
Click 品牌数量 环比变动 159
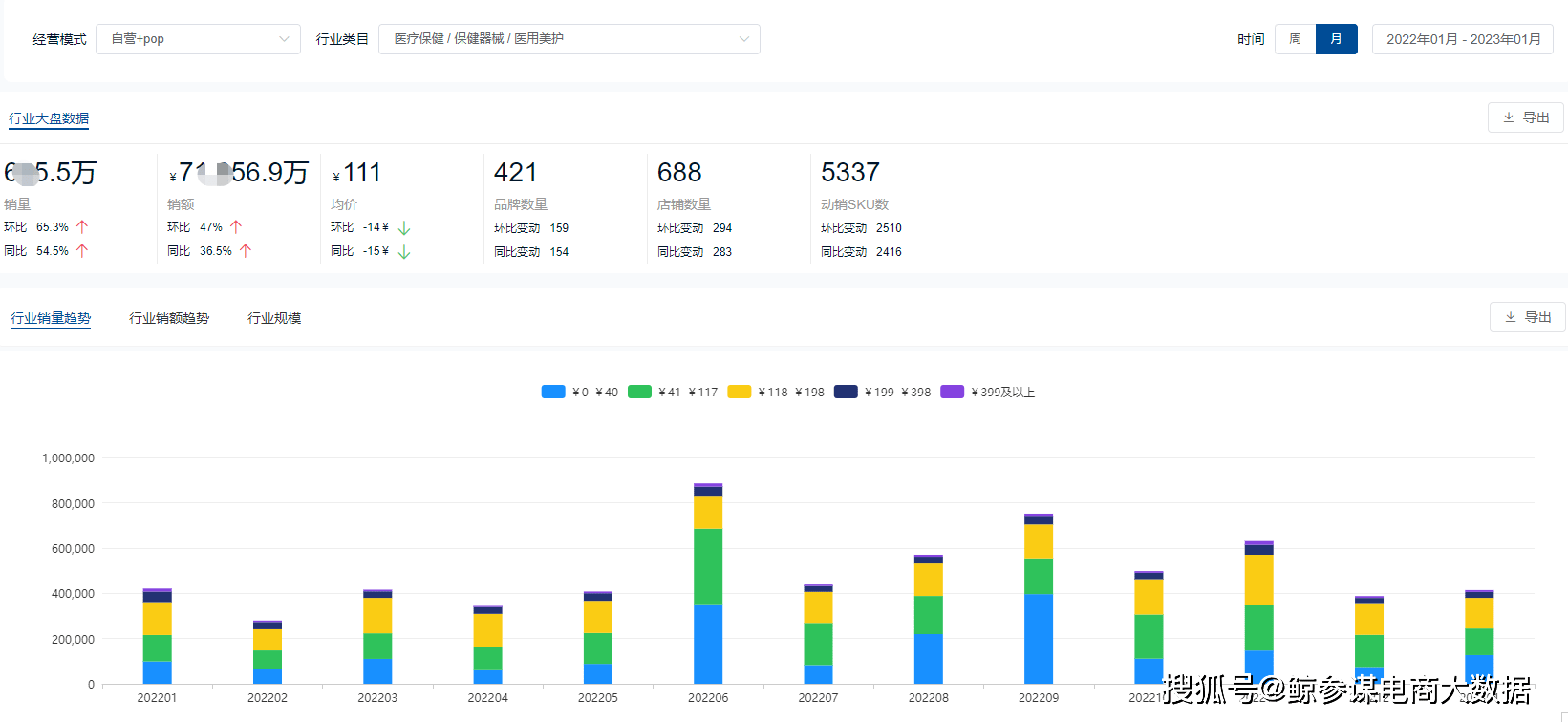pos(531,228)
